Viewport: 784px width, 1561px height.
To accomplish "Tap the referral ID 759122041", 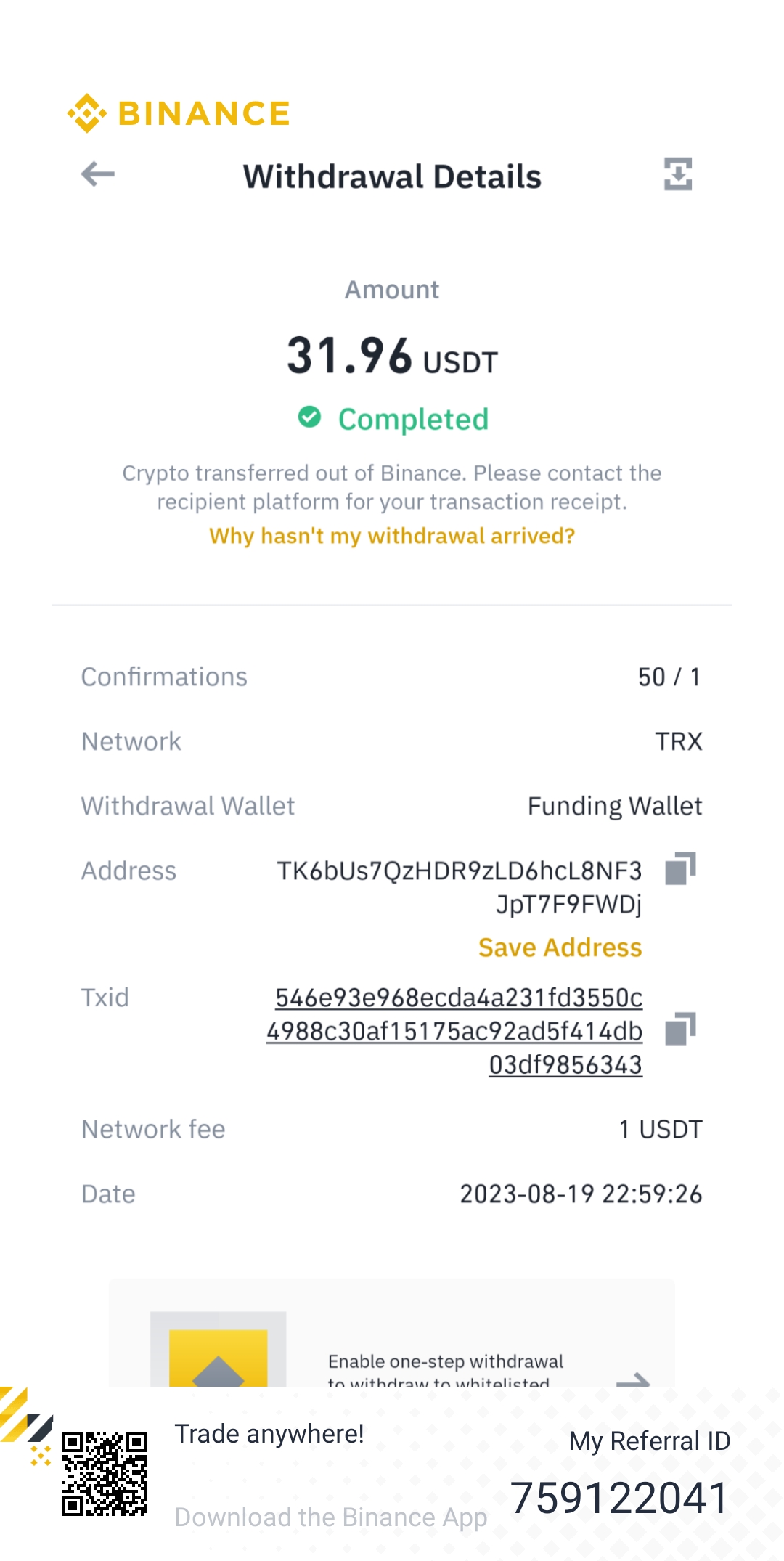I will coord(619,1498).
